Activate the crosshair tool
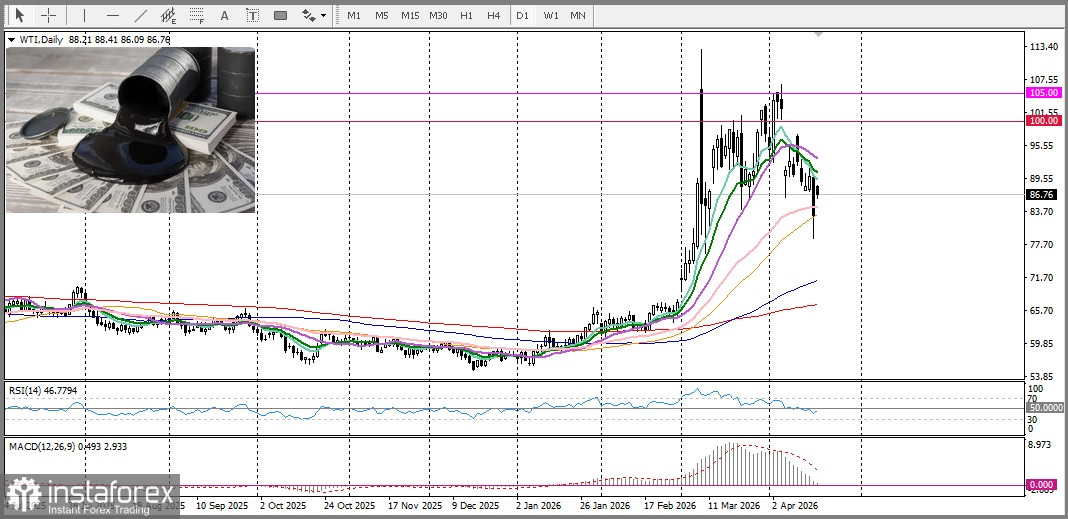Screen dimensions: 1068x519 coord(48,15)
